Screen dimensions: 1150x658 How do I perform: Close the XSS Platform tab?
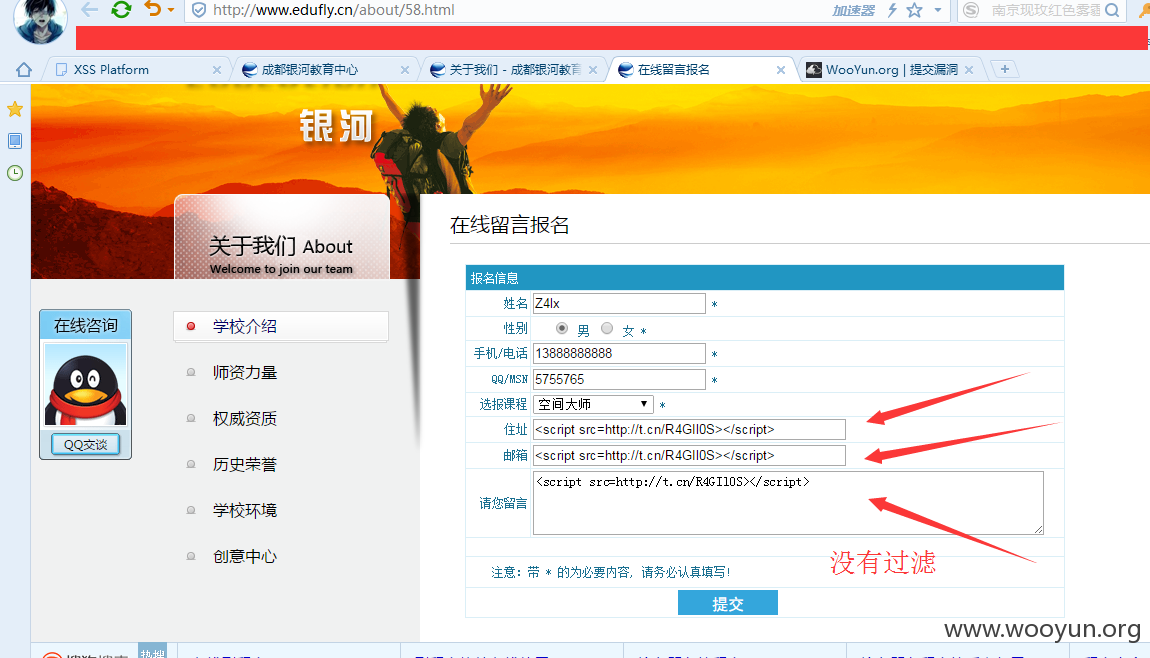click(x=217, y=70)
